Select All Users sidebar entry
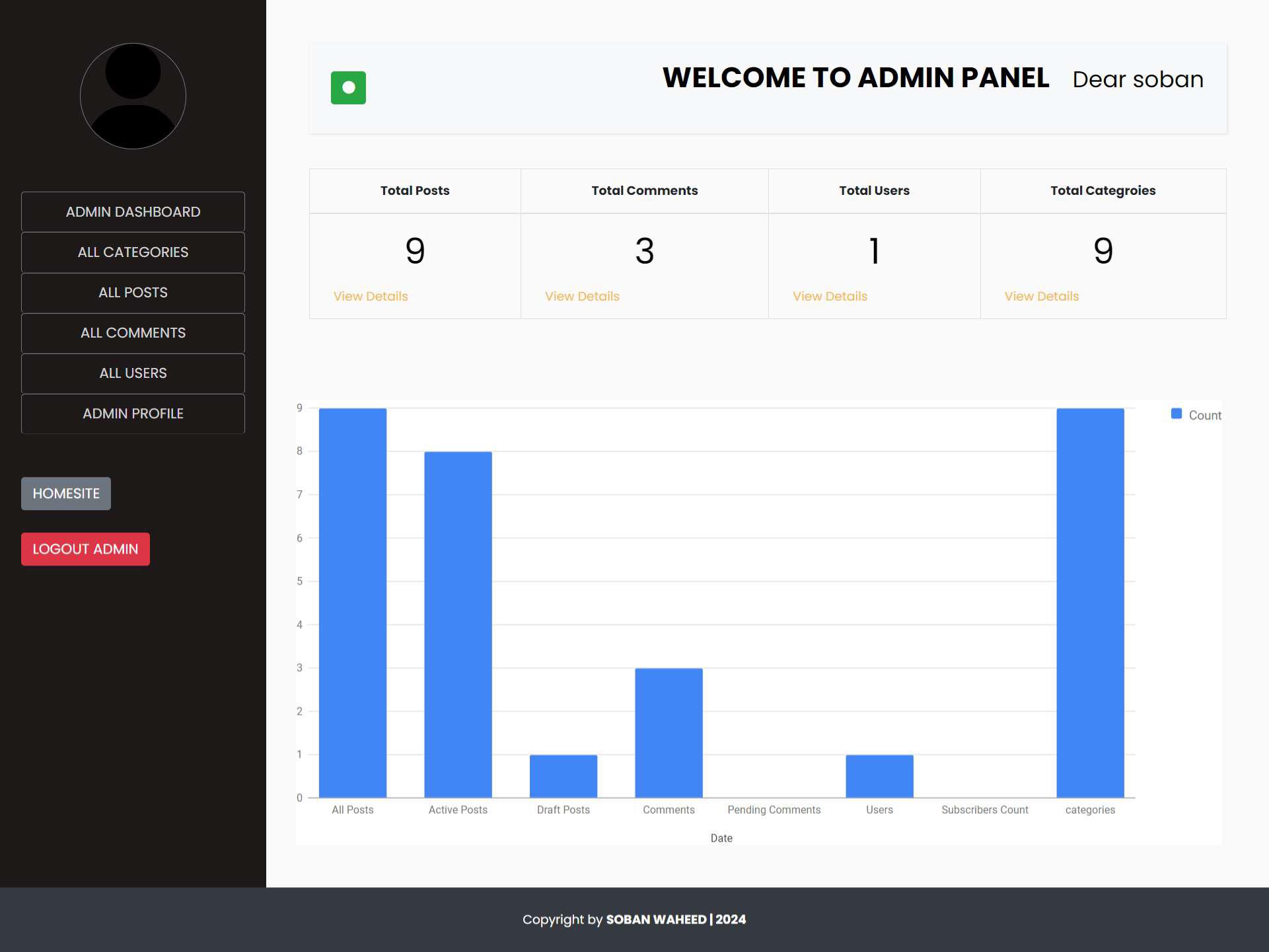1269x952 pixels. tap(133, 373)
